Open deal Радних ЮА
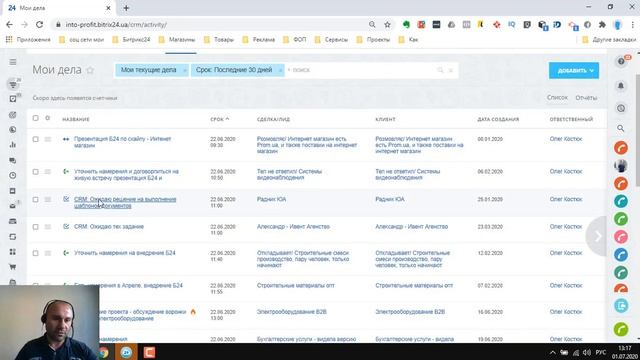Screen dimensions: 640x360 [271, 199]
